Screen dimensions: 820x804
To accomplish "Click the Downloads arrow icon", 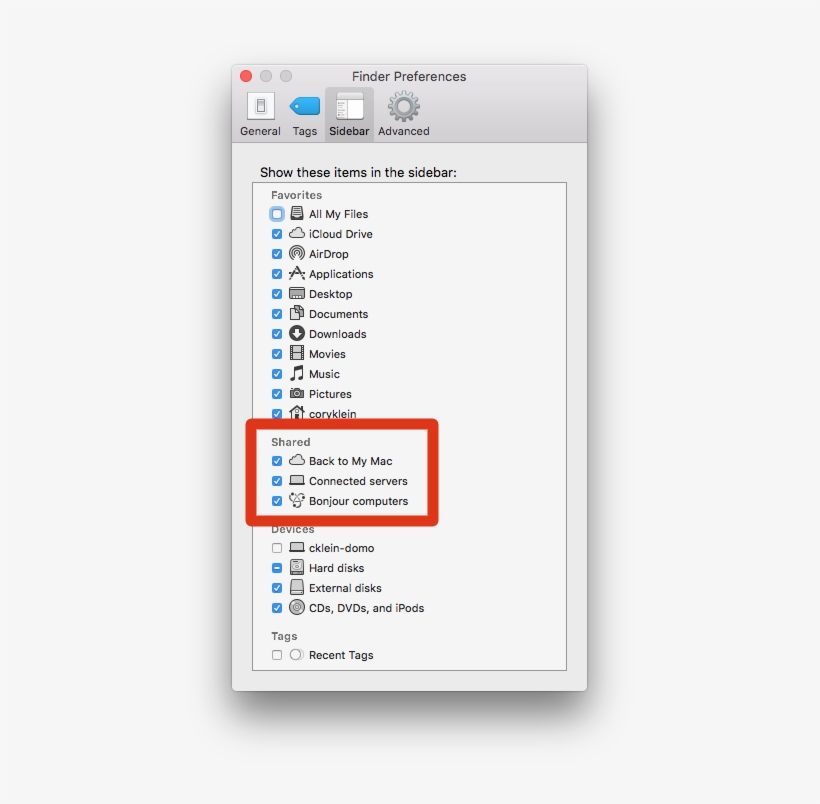I will [297, 334].
